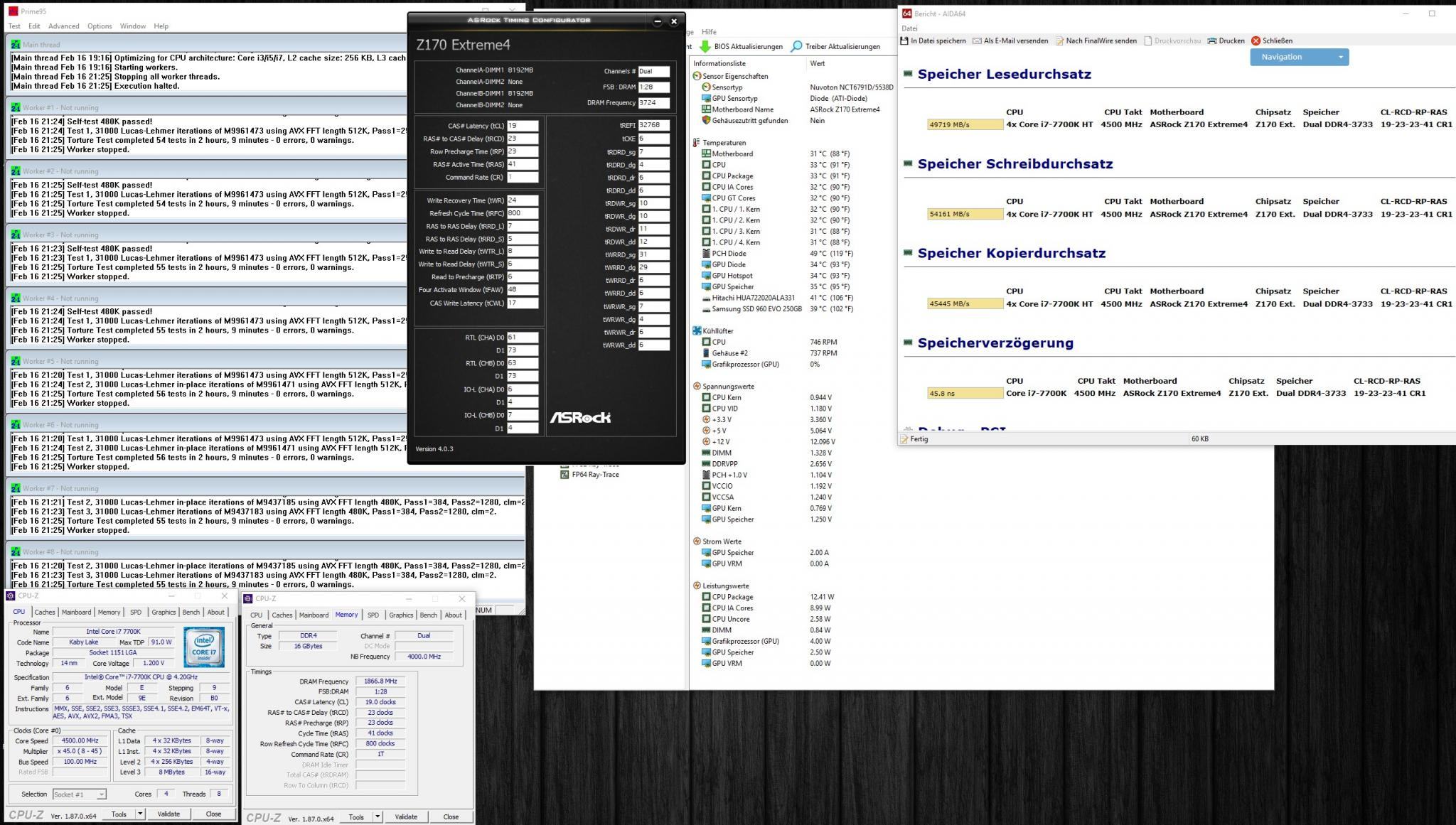Viewport: 1456px width, 825px height.
Task: Click the Strom Werte section icon
Action: tap(697, 541)
